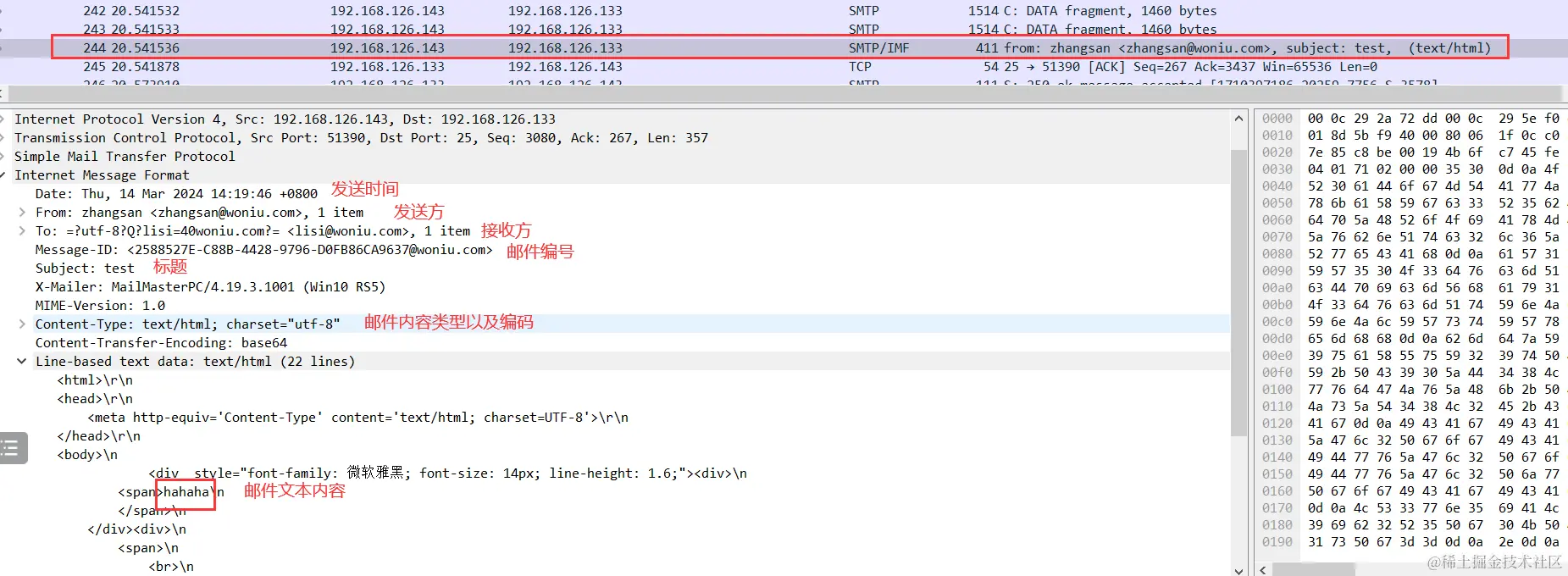Click hex pane left scroll arrow
1568x576 pixels.
pyautogui.click(x=1262, y=569)
